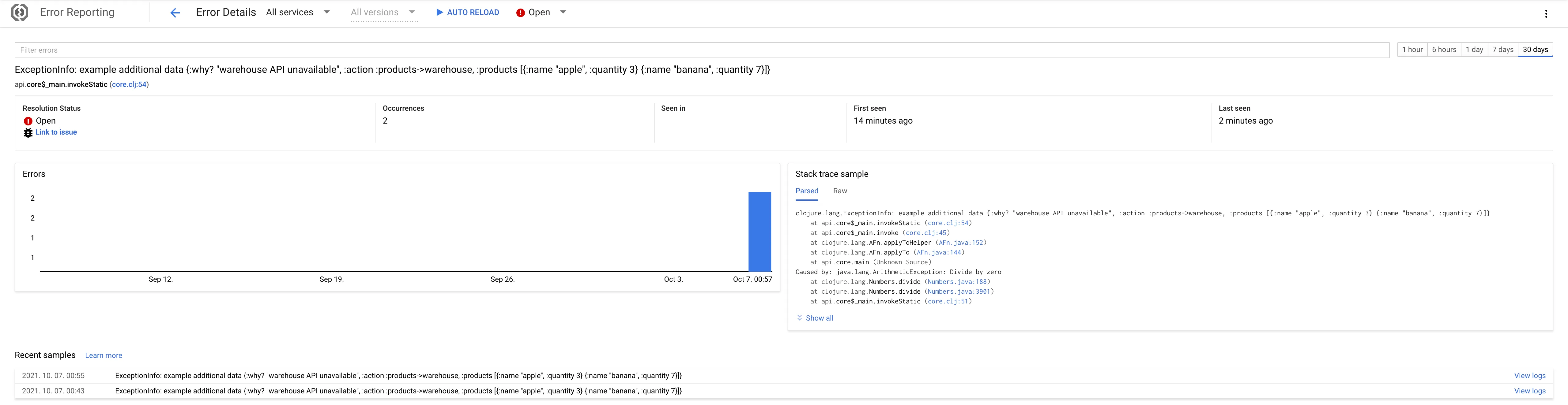This screenshot has width=1568, height=405.
Task: Open the Learn more link
Action: point(104,356)
